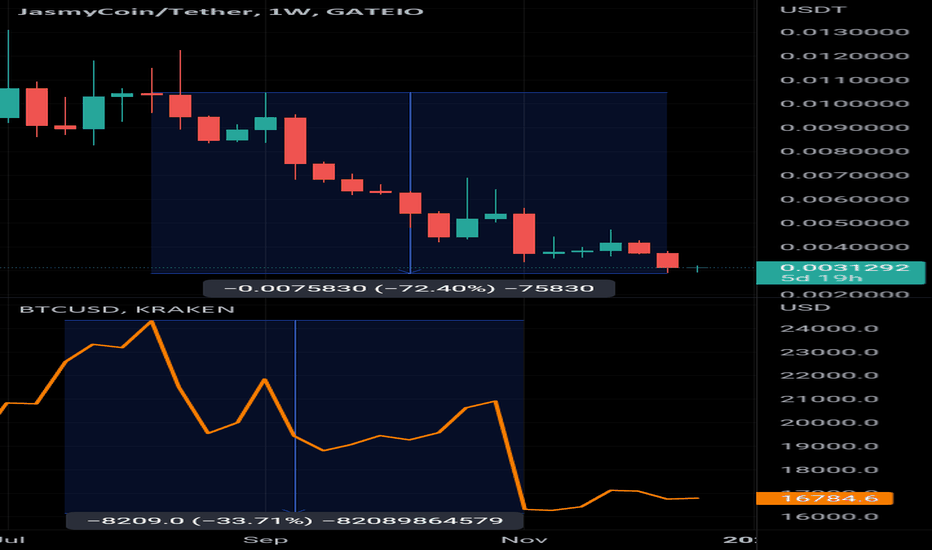Click the 20000.0 BTC axis label
This screenshot has height=550, width=932.
(829, 423)
